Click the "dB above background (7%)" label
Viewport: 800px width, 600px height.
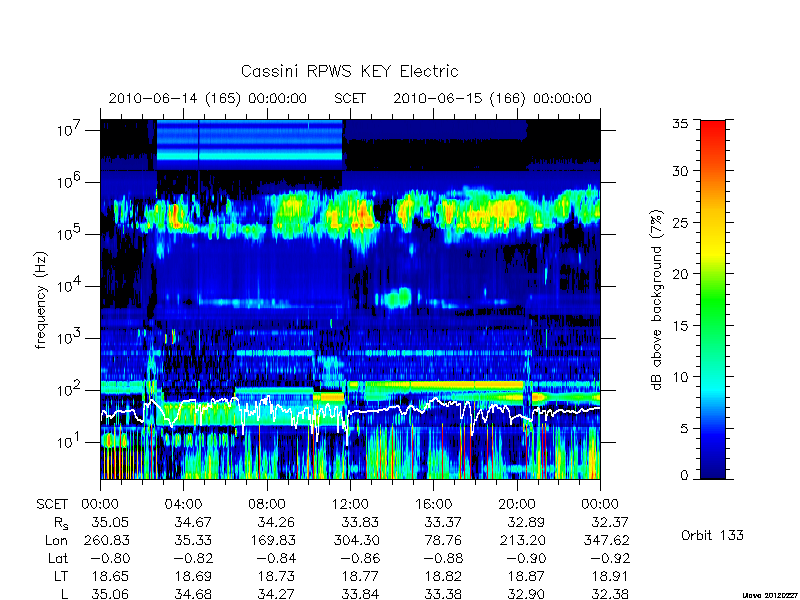(x=657, y=300)
